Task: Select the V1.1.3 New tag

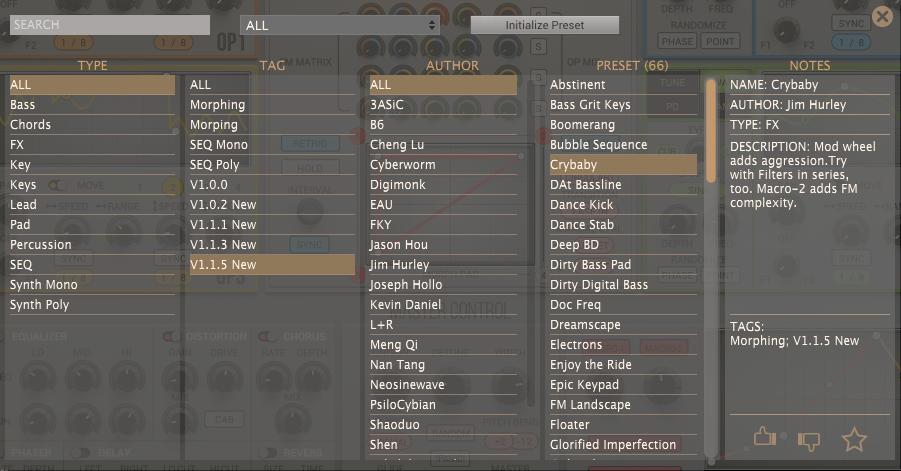Action: pyautogui.click(x=272, y=245)
